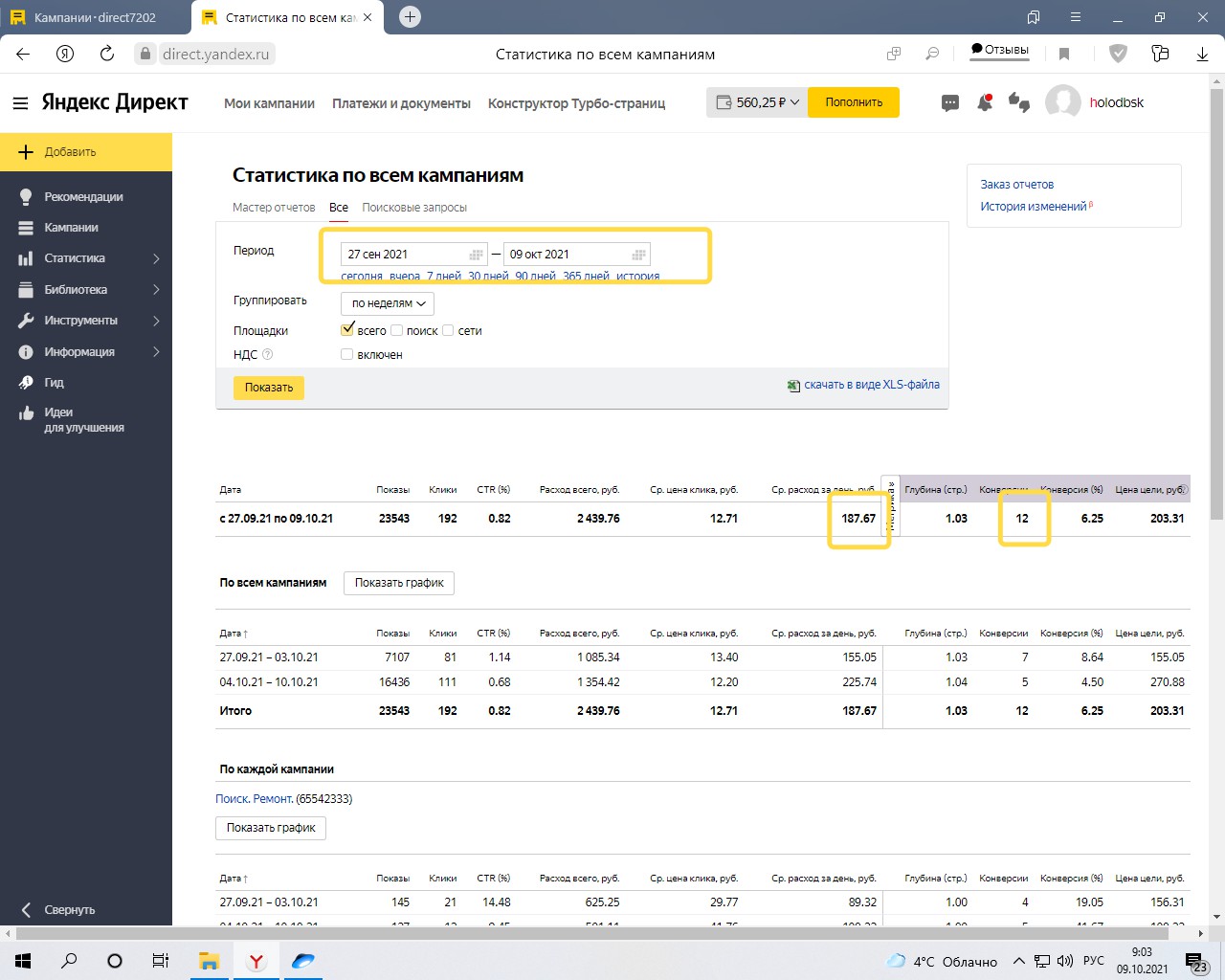Click the thumbs up/down feedback icon
1225x980 pixels.
tap(1019, 103)
